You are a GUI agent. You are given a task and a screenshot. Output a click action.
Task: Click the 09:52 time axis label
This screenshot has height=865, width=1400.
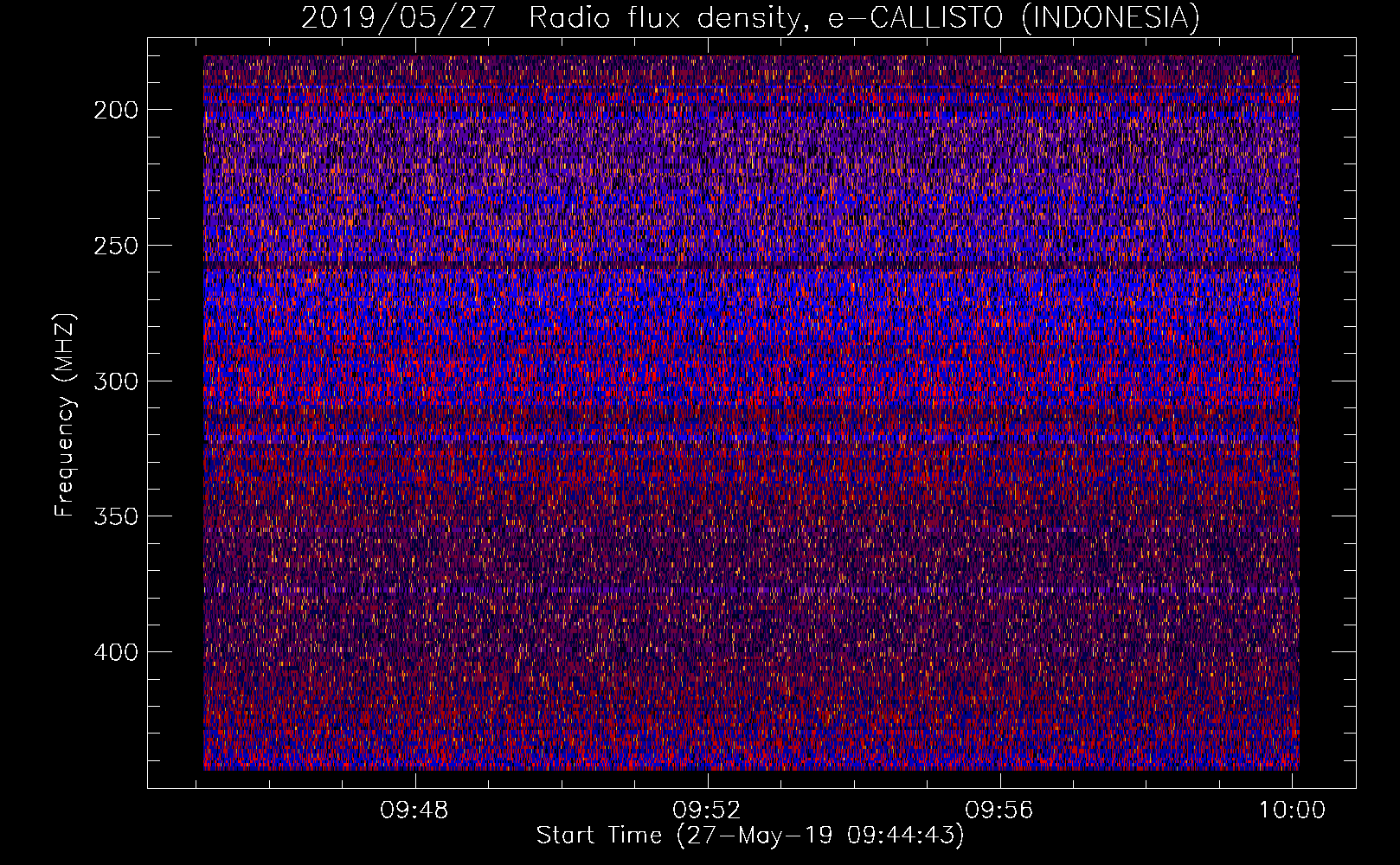click(x=707, y=810)
